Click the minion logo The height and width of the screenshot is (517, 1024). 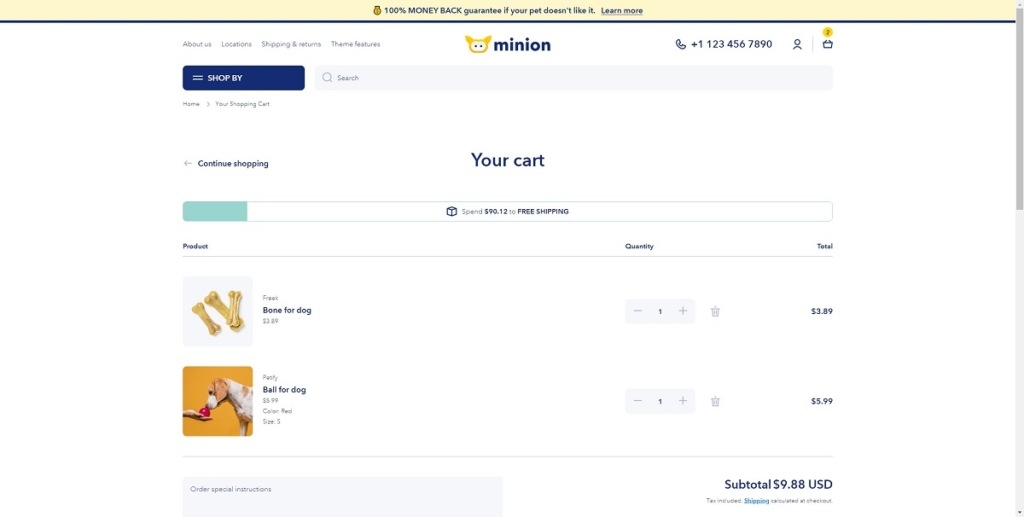(508, 44)
